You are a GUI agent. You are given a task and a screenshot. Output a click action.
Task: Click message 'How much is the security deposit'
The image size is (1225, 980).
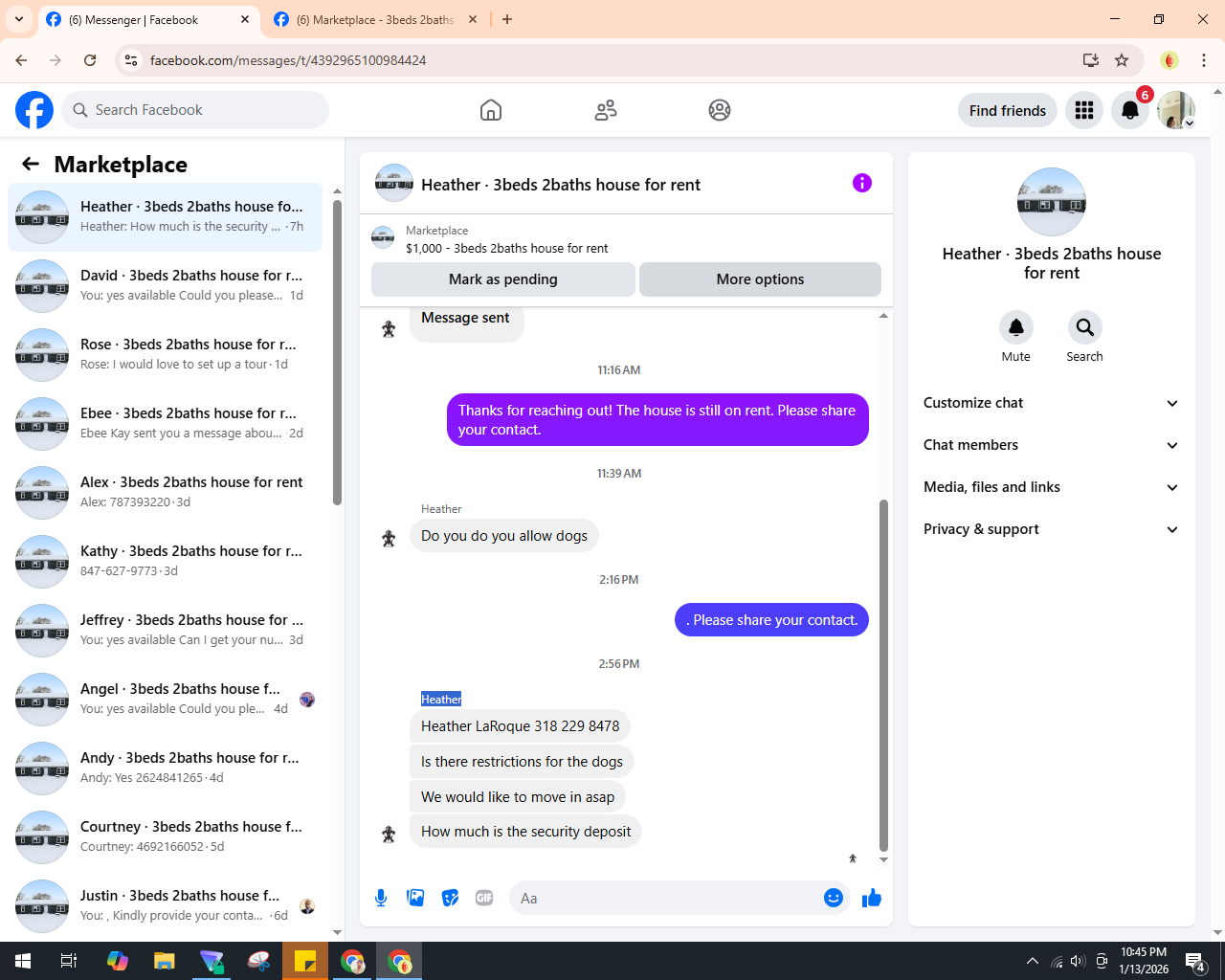pos(525,832)
